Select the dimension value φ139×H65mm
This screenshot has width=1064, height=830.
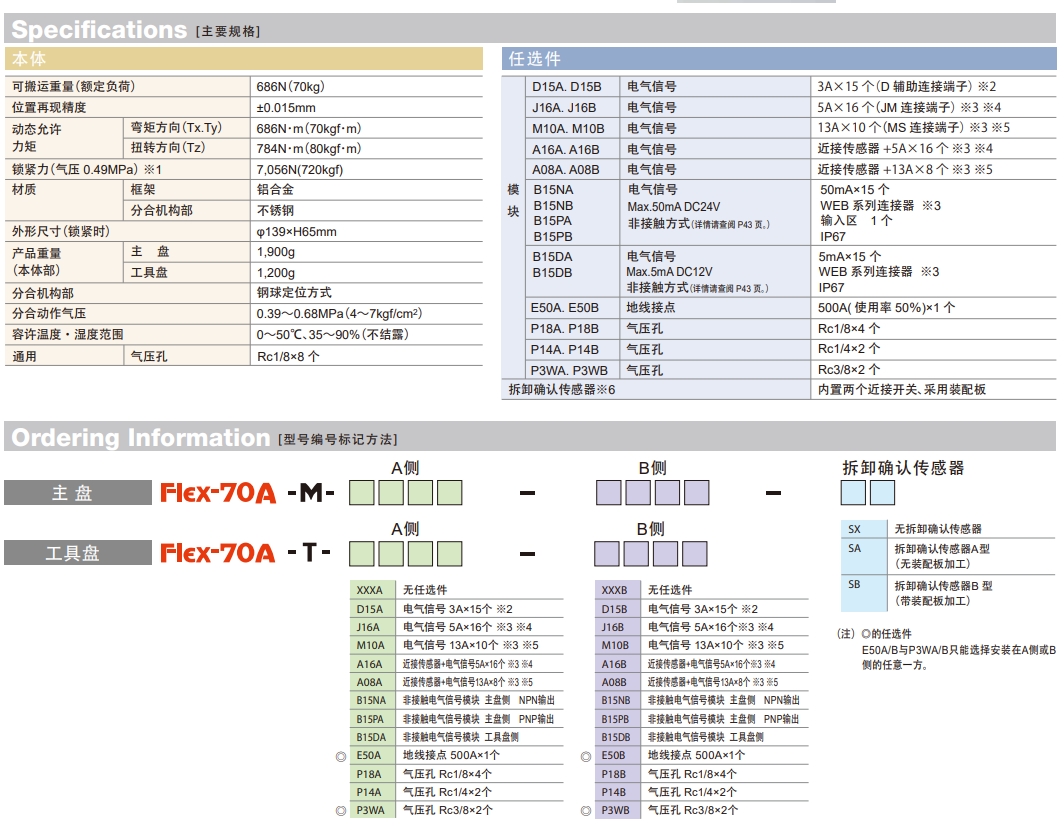(297, 231)
